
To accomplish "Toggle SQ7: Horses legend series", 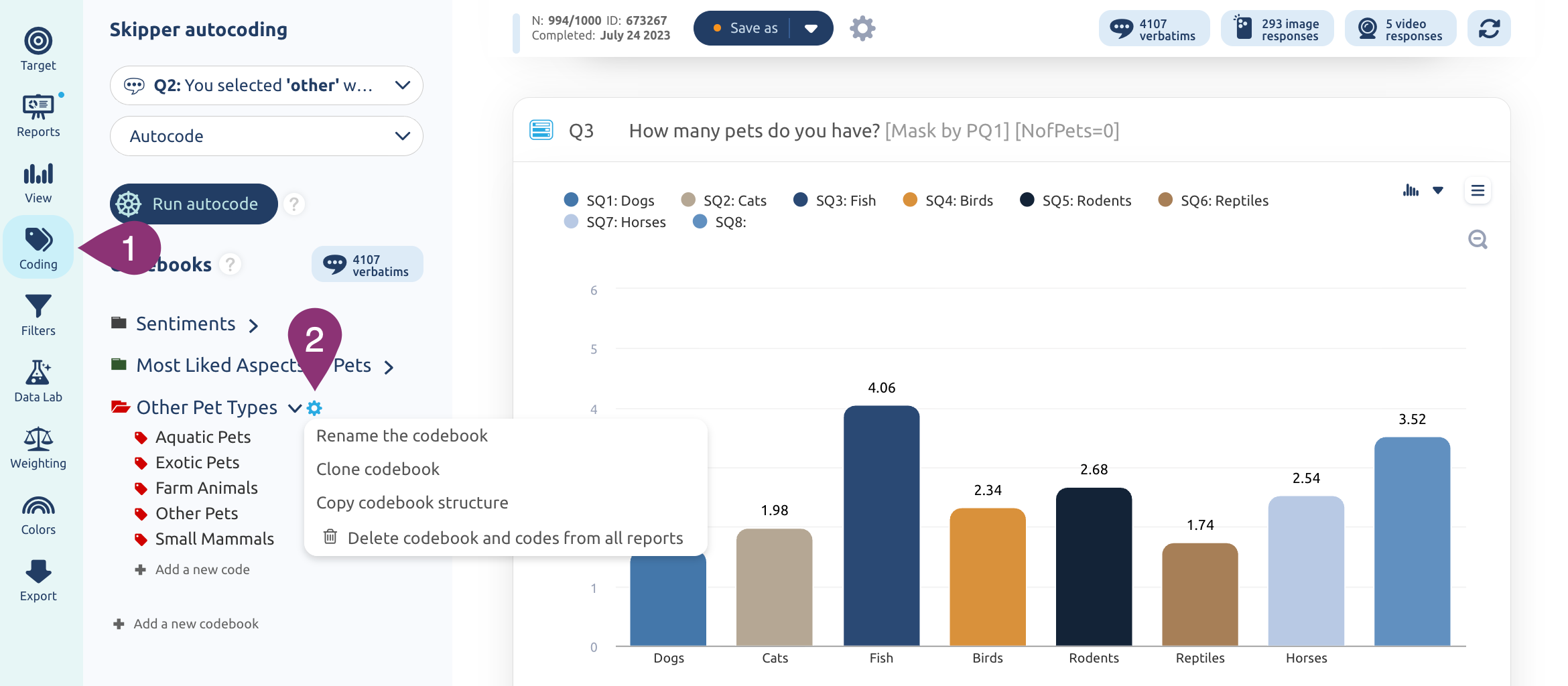I will coord(614,222).
